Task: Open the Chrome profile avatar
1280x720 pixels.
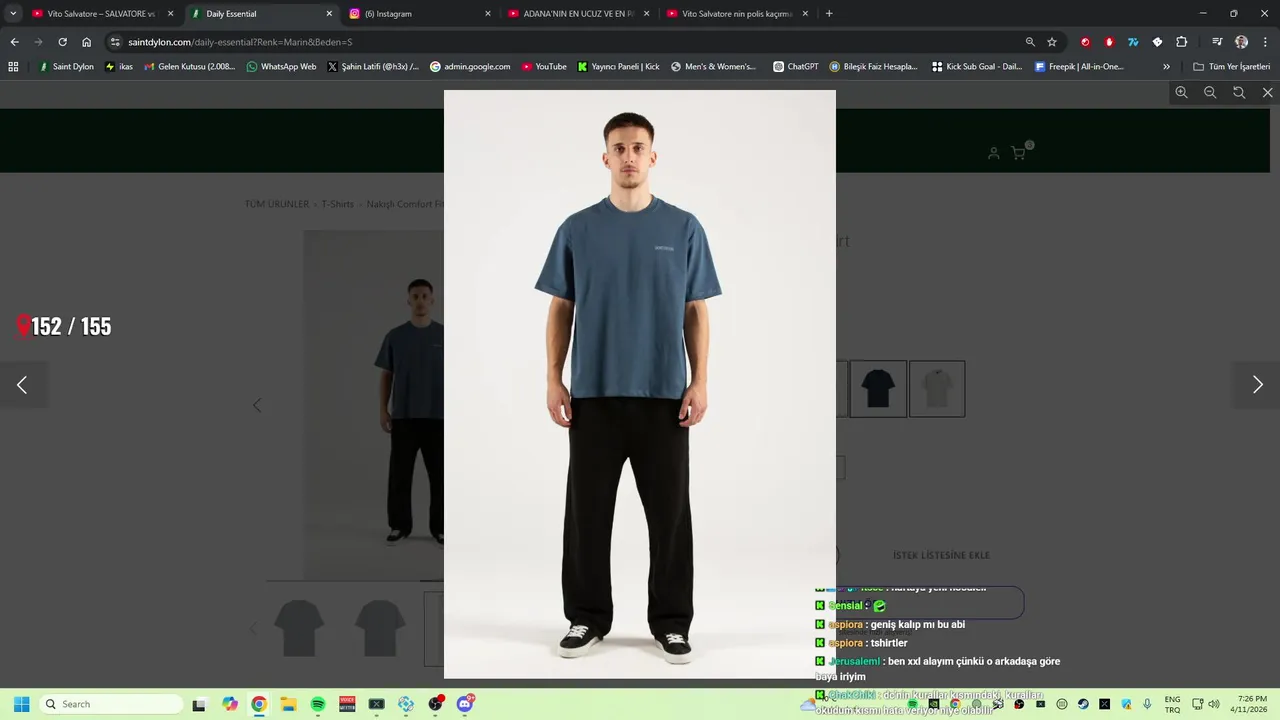Action: coord(1241,42)
